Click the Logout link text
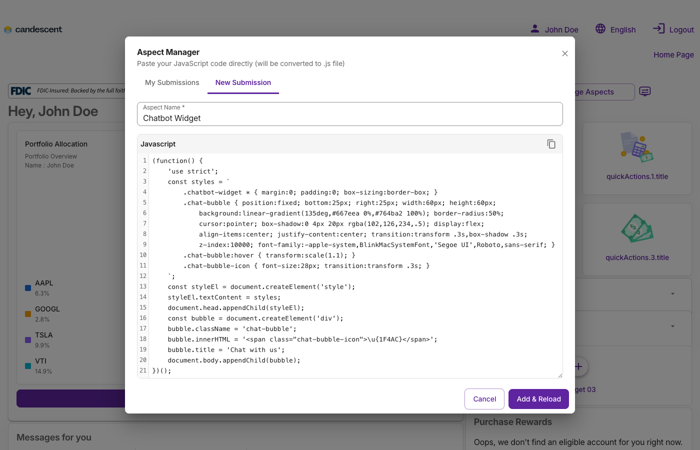This screenshot has height=450, width=700. coord(681,30)
